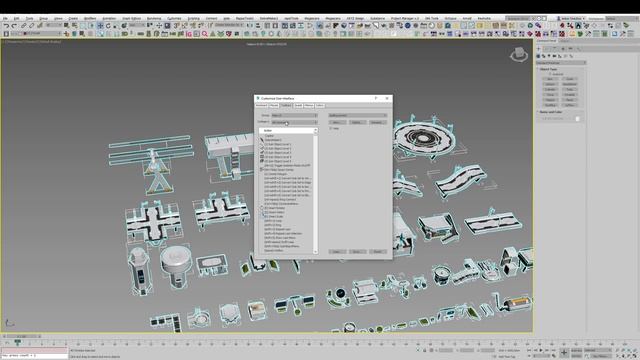Switch to the Keyboard tab in Customize dialog
Screen dimensions: 640x360
261,106
